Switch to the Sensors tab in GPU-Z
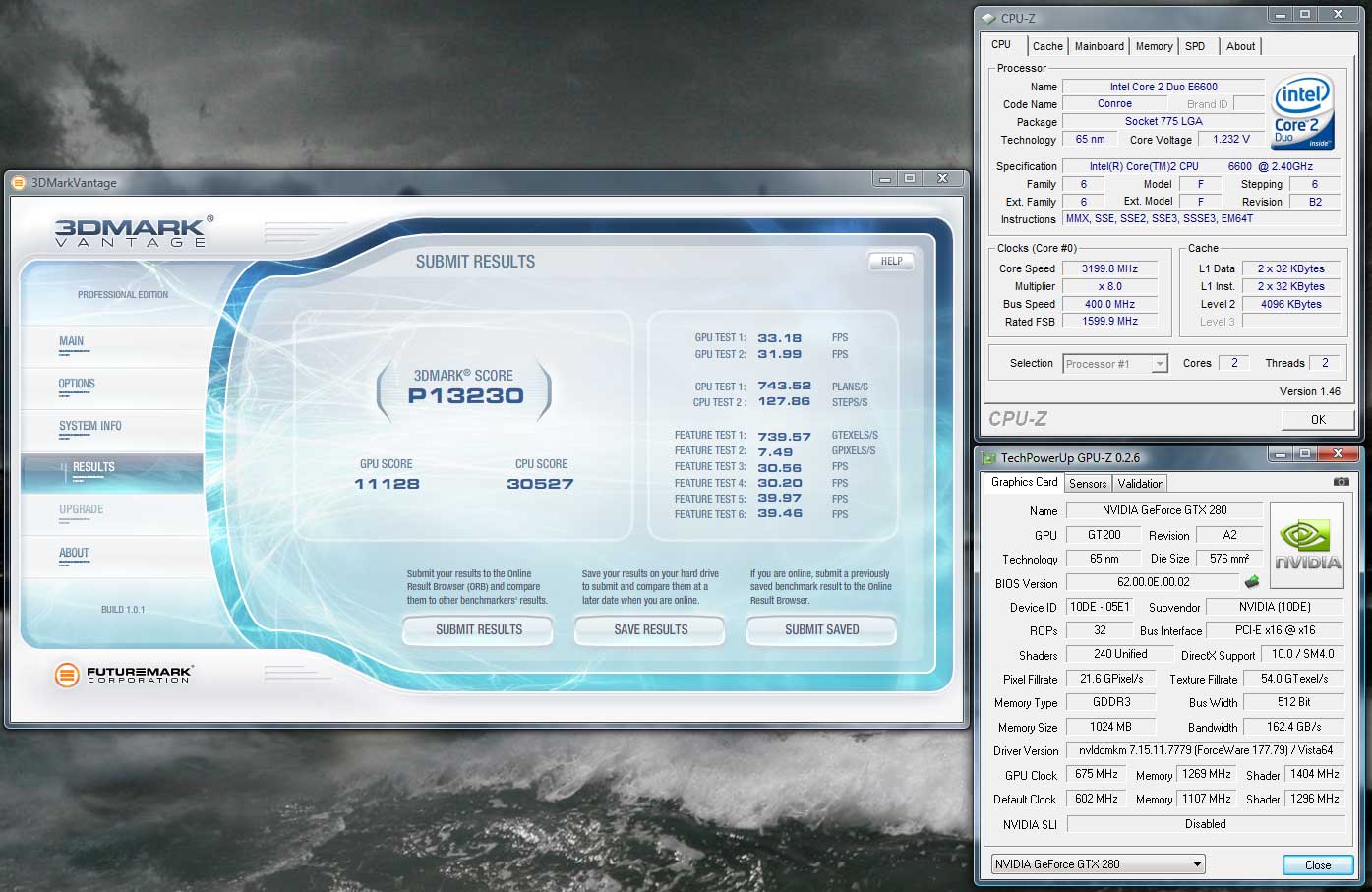The image size is (1372, 892). (x=1088, y=483)
